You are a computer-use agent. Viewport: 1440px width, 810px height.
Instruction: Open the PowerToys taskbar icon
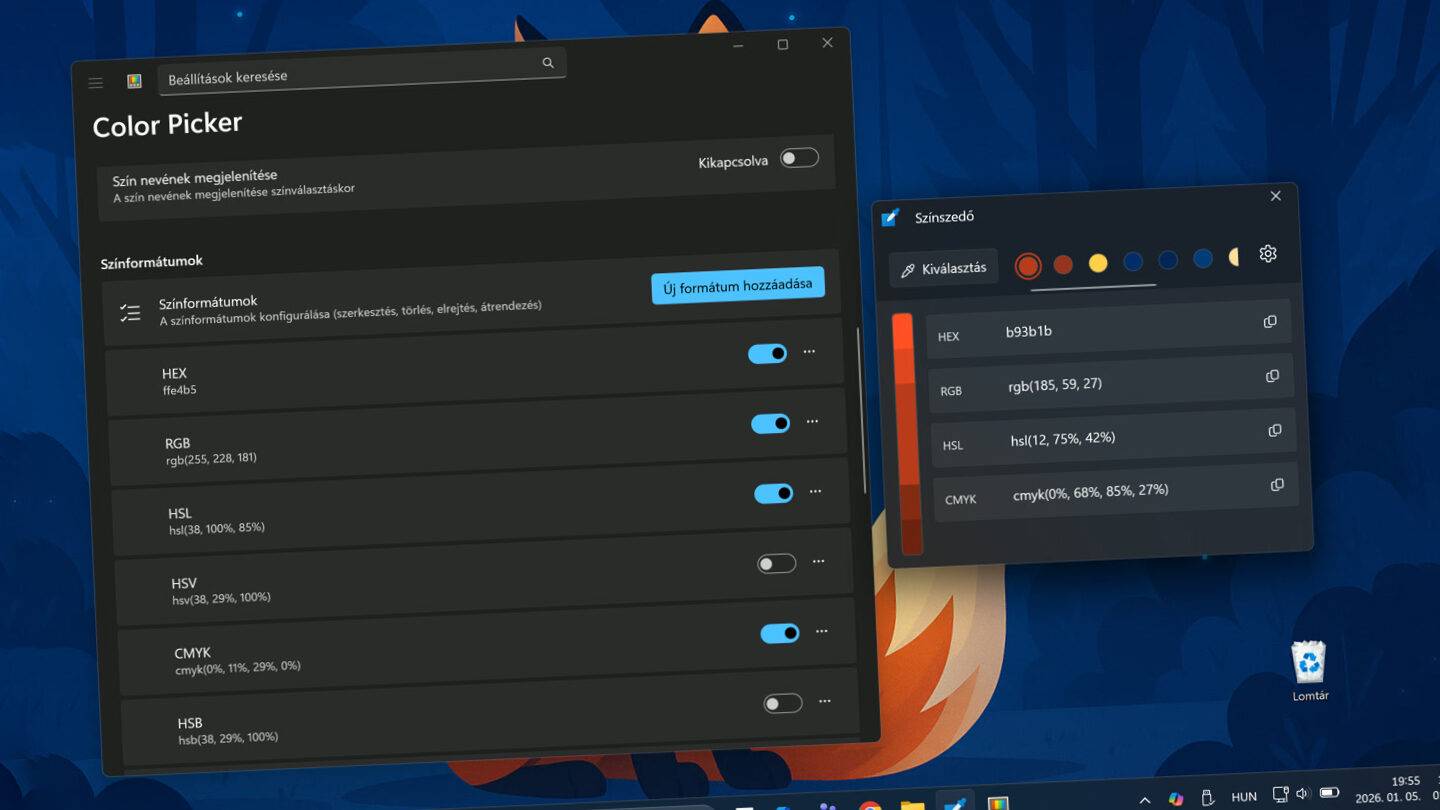pyautogui.click(x=997, y=803)
